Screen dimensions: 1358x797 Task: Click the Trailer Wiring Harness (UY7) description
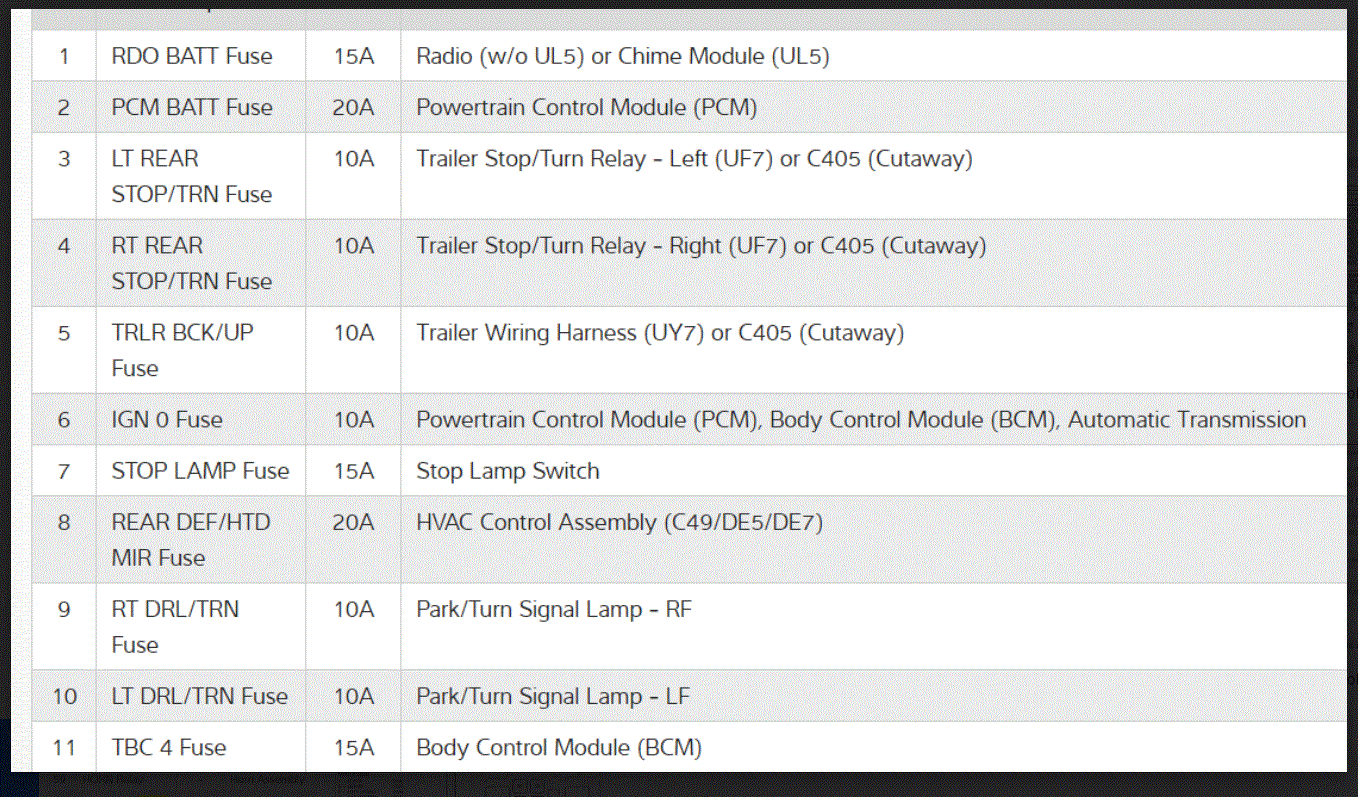660,333
